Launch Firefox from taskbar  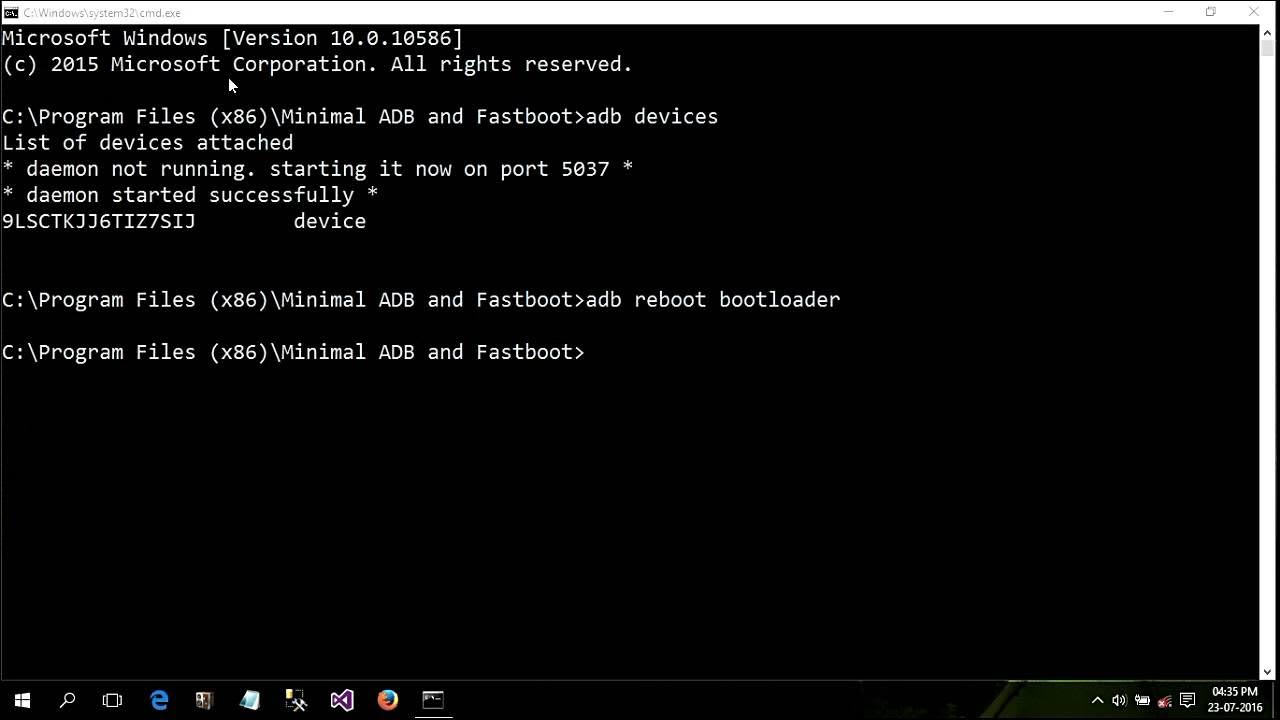pyautogui.click(x=388, y=700)
